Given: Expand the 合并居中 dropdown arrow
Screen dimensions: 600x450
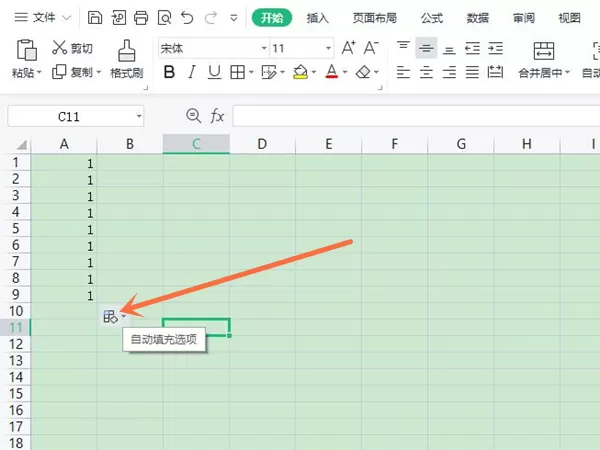Looking at the screenshot, I should (x=567, y=72).
